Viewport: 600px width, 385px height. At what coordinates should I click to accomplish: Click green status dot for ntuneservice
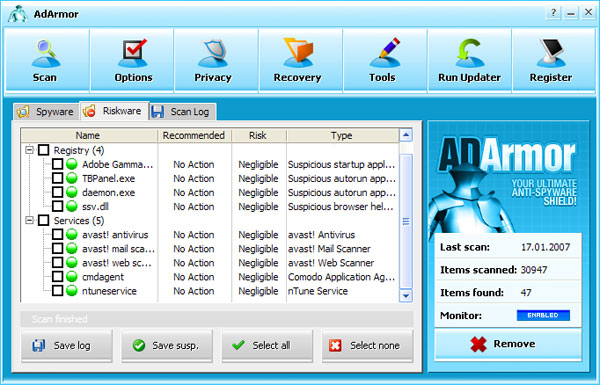click(x=72, y=290)
